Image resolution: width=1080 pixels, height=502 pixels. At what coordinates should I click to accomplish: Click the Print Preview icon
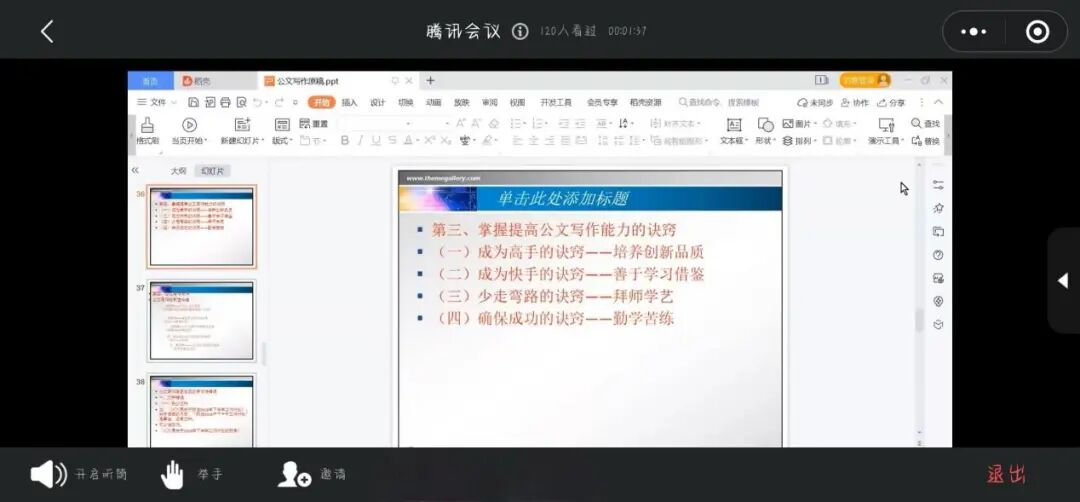point(241,103)
